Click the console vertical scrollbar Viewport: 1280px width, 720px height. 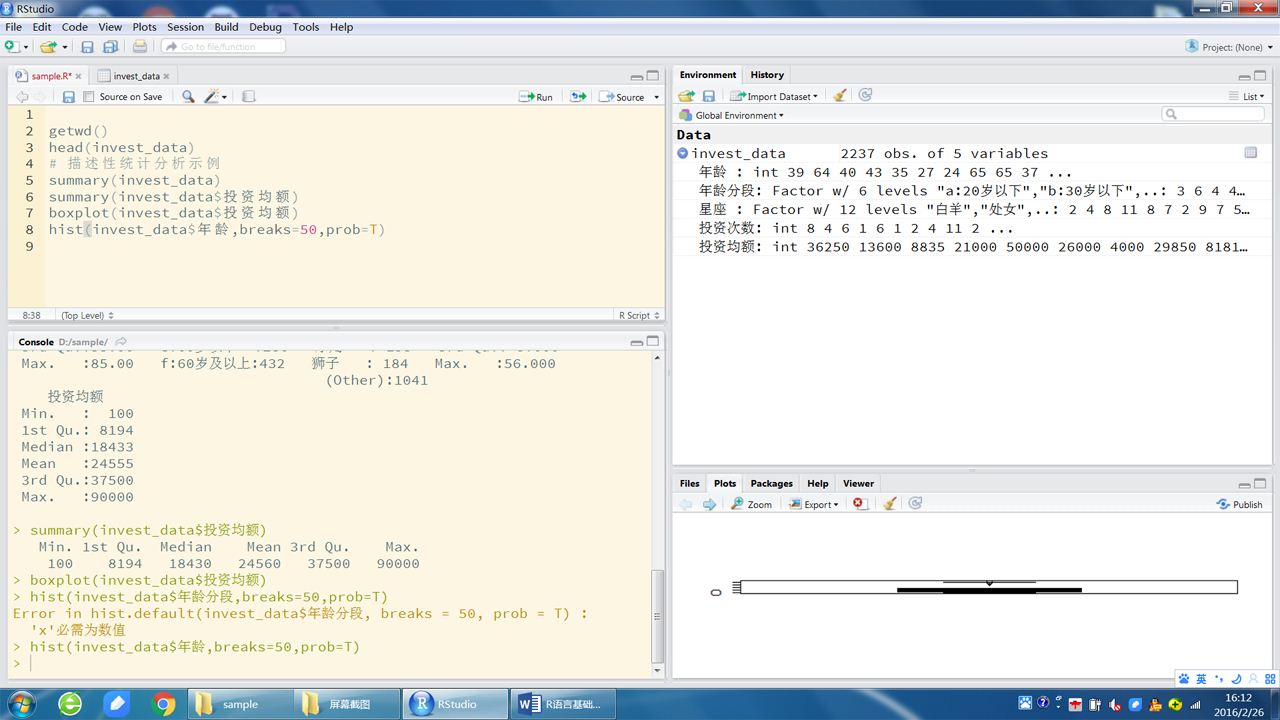(657, 615)
